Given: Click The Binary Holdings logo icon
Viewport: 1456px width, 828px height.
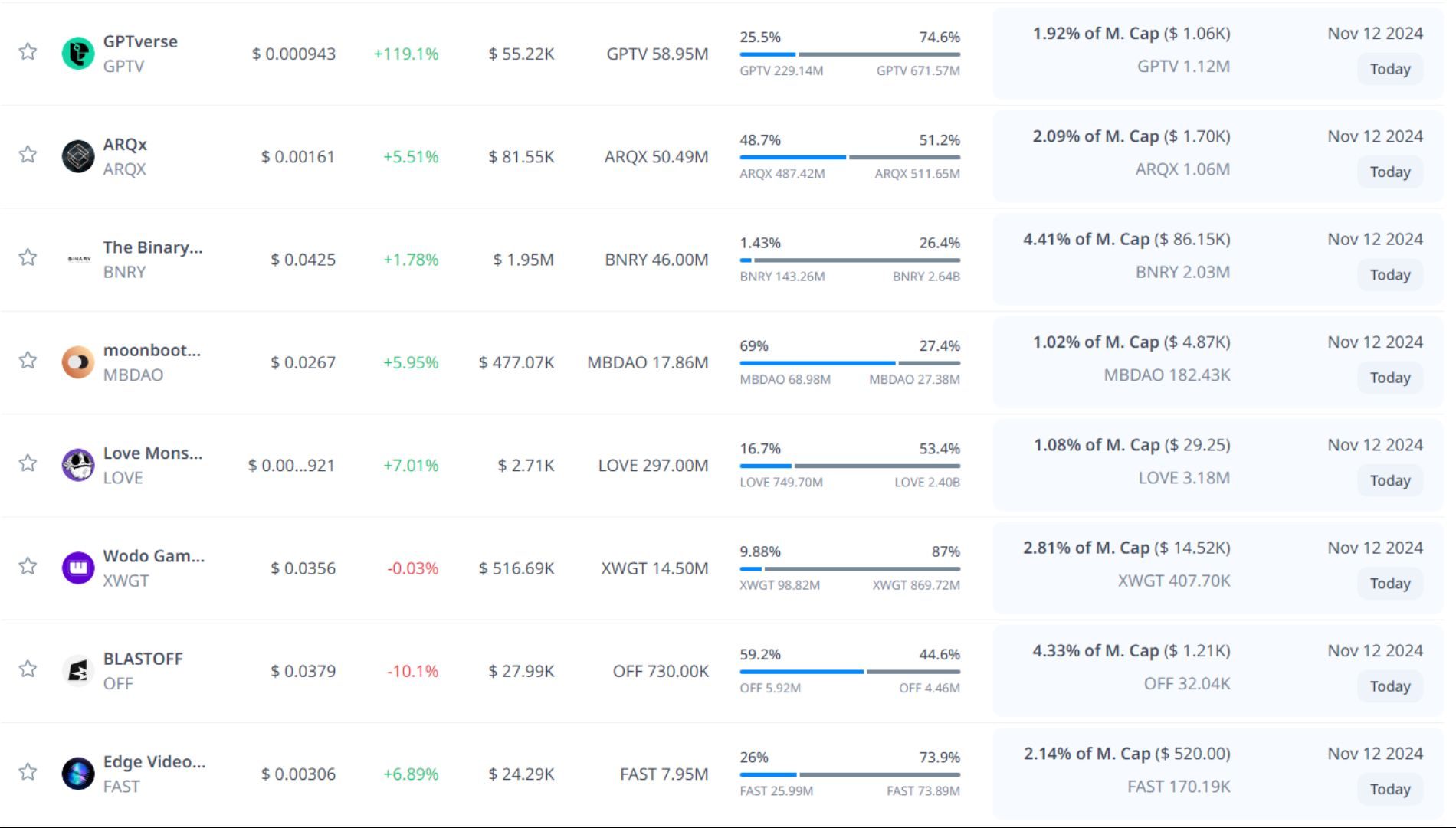Looking at the screenshot, I should 79,260.
